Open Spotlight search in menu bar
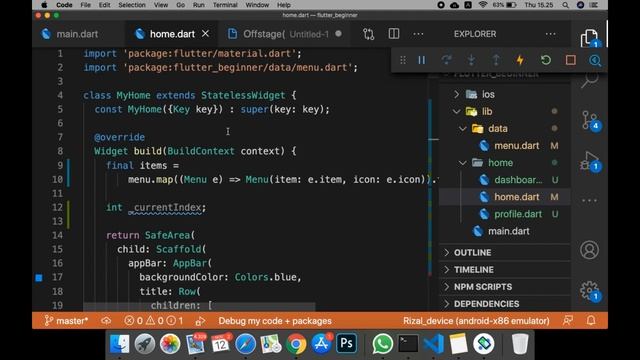640x360 pixels. pyautogui.click(x=565, y=5)
